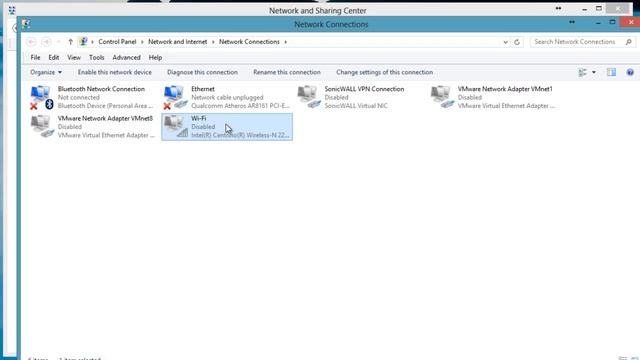Go up one level with Up arrow
This screenshot has width=640, height=360.
[x=70, y=42]
